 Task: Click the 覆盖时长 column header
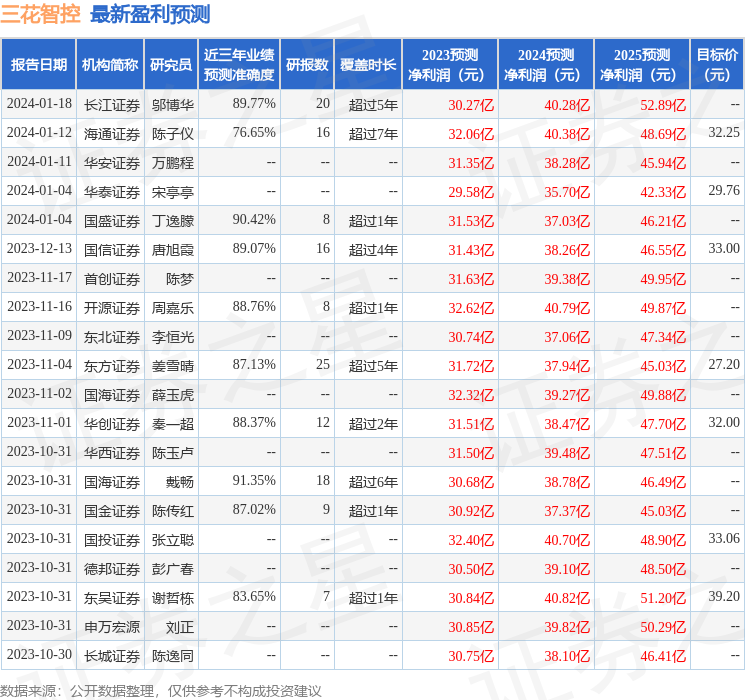[x=368, y=65]
